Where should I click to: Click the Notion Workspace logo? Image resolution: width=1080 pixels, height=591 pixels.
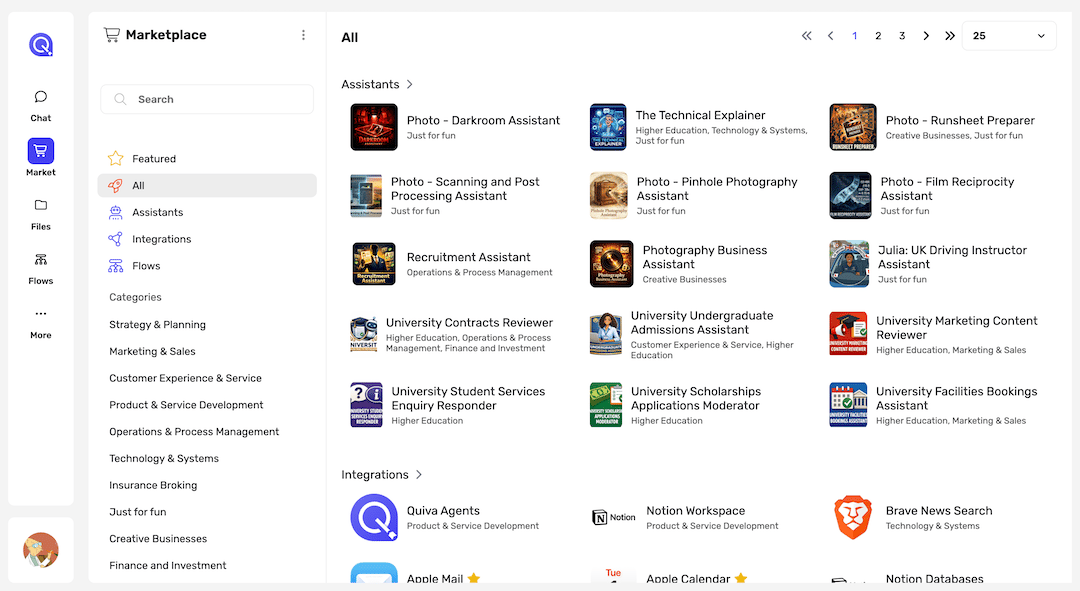click(614, 517)
